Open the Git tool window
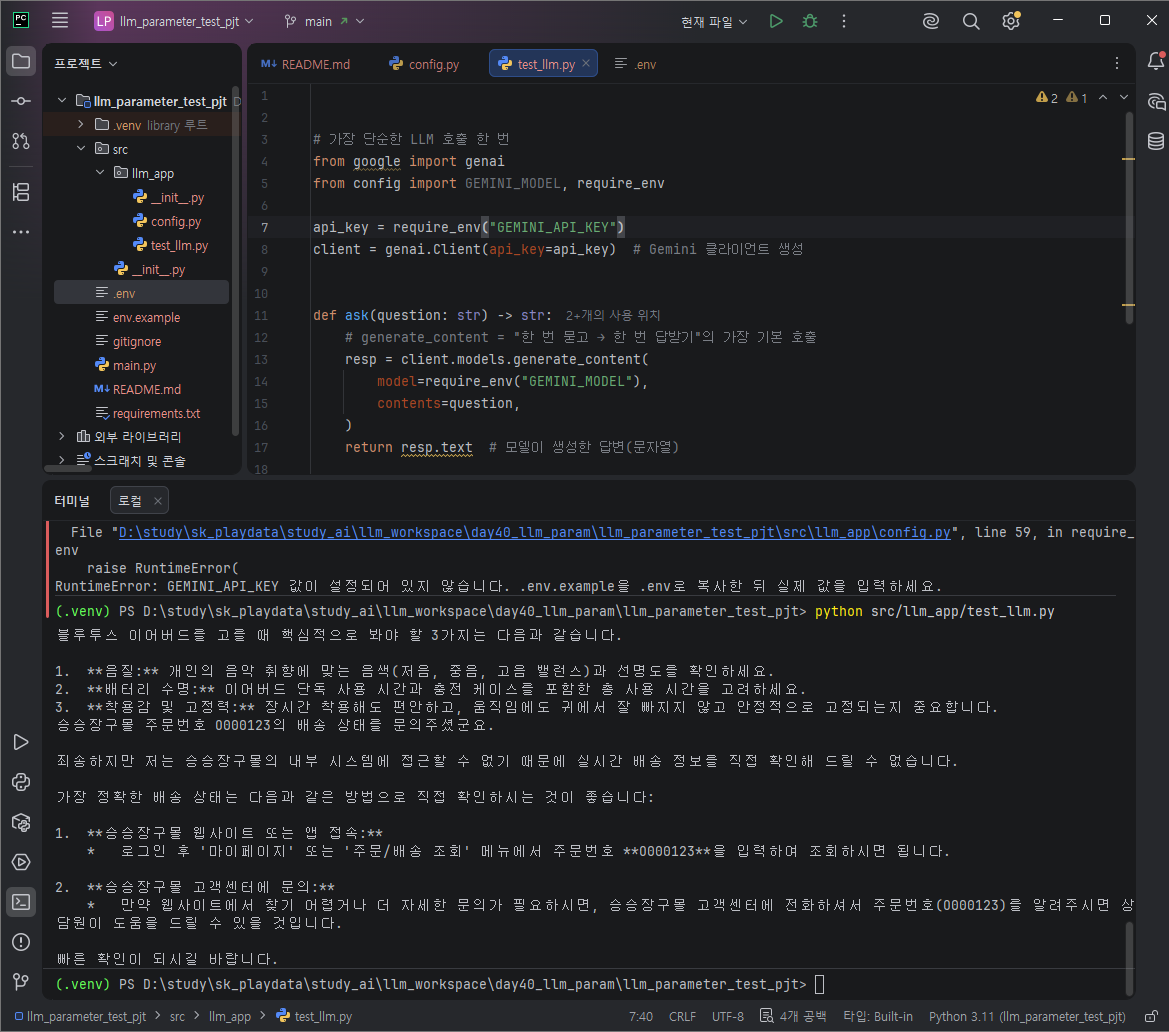 point(21,981)
